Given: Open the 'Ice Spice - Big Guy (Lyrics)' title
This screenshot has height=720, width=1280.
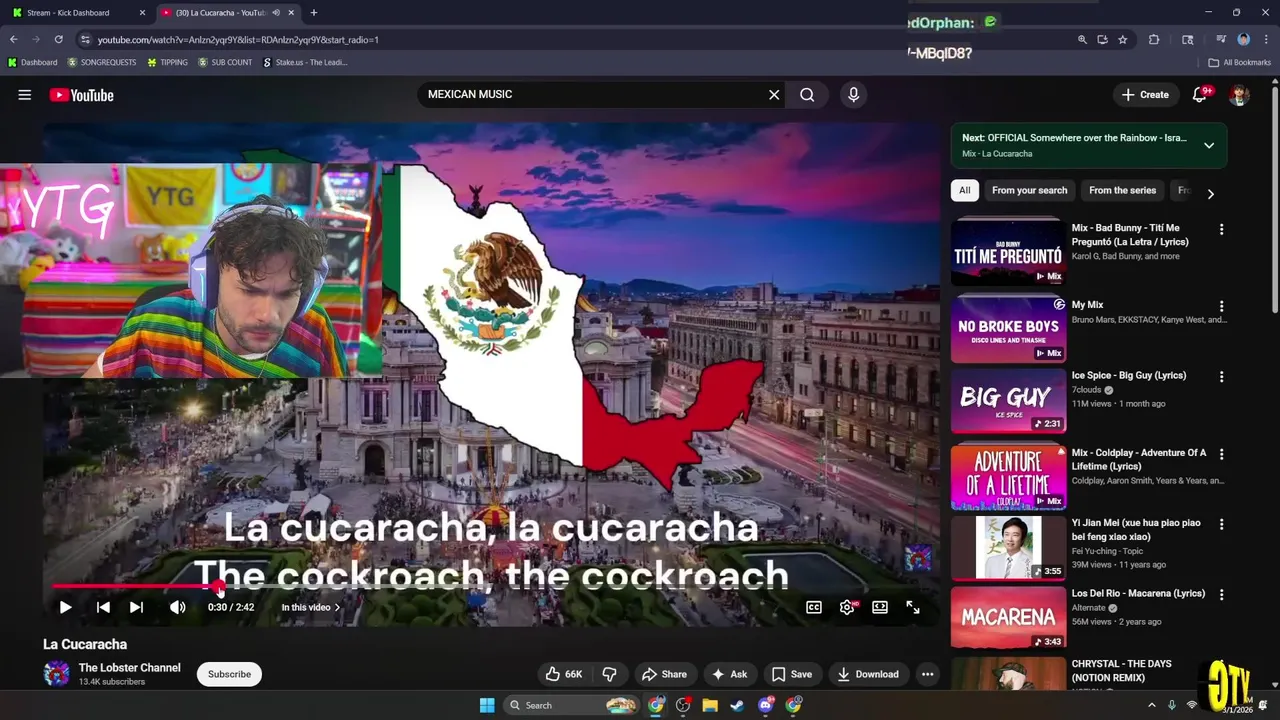Looking at the screenshot, I should tap(1129, 375).
